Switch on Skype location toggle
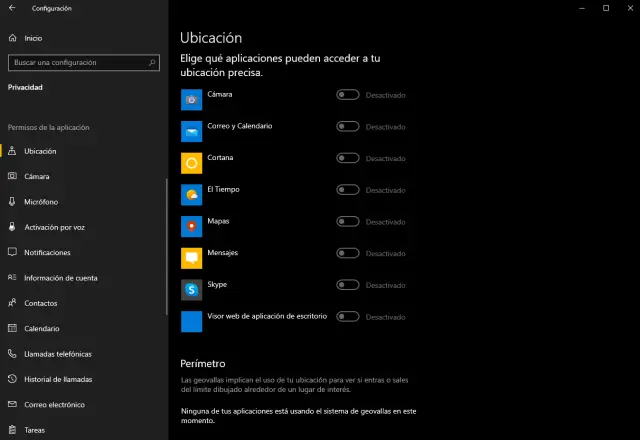640x440 pixels. point(348,285)
